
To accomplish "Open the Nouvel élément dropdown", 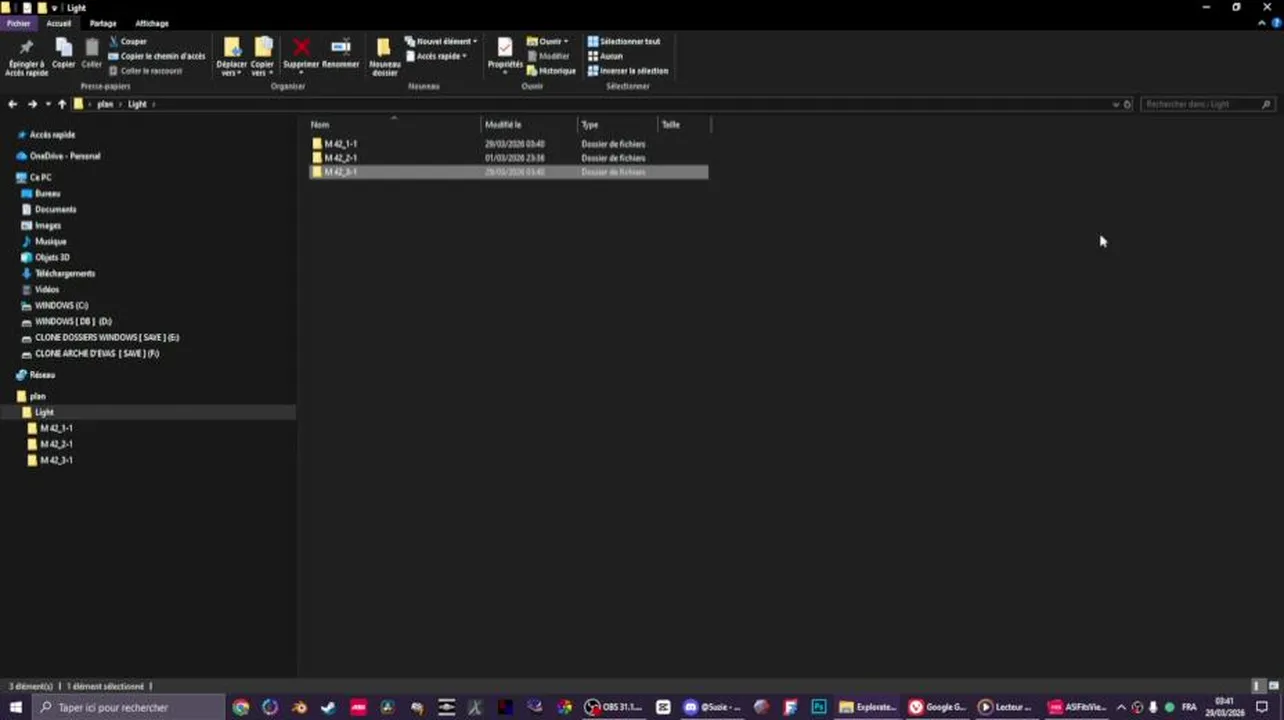I will (441, 42).
